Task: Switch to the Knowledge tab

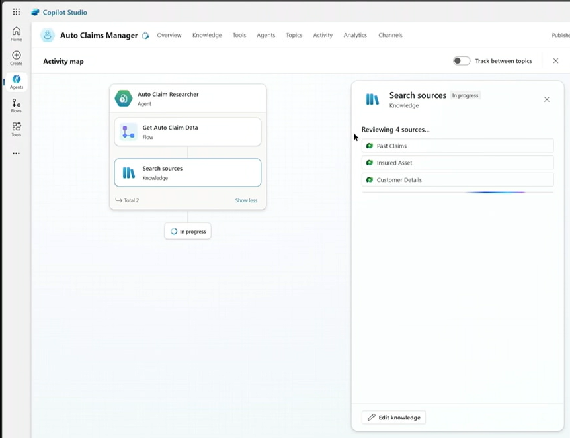Action: pyautogui.click(x=207, y=35)
